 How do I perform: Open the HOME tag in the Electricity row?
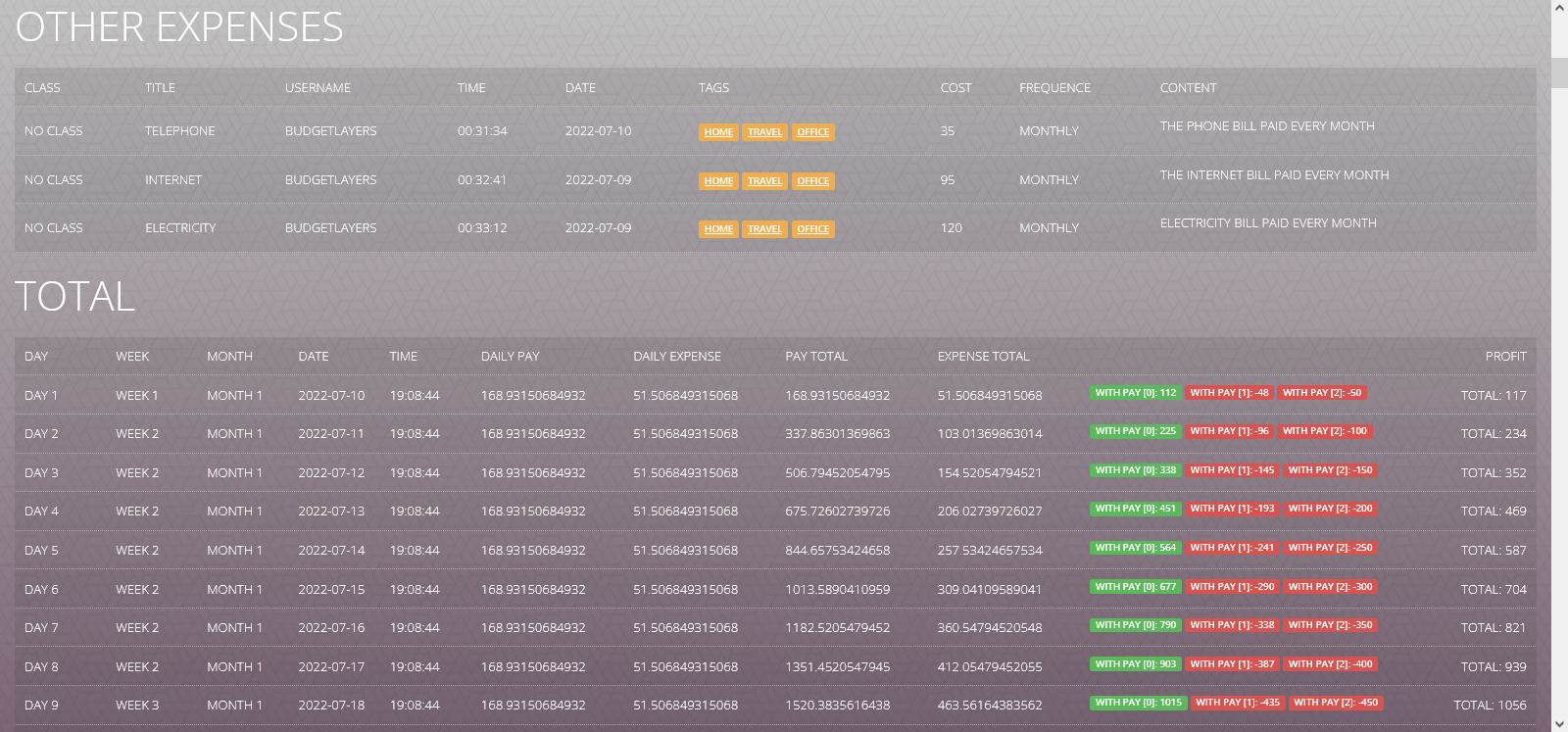point(718,229)
